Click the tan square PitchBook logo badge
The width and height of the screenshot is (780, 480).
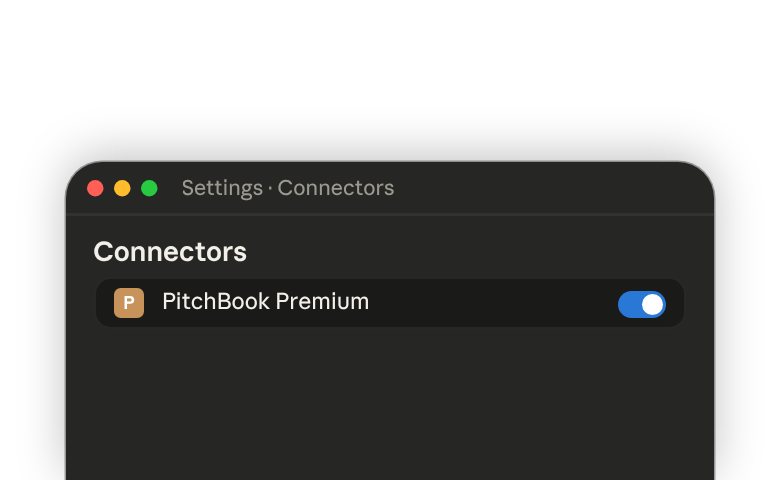click(129, 302)
